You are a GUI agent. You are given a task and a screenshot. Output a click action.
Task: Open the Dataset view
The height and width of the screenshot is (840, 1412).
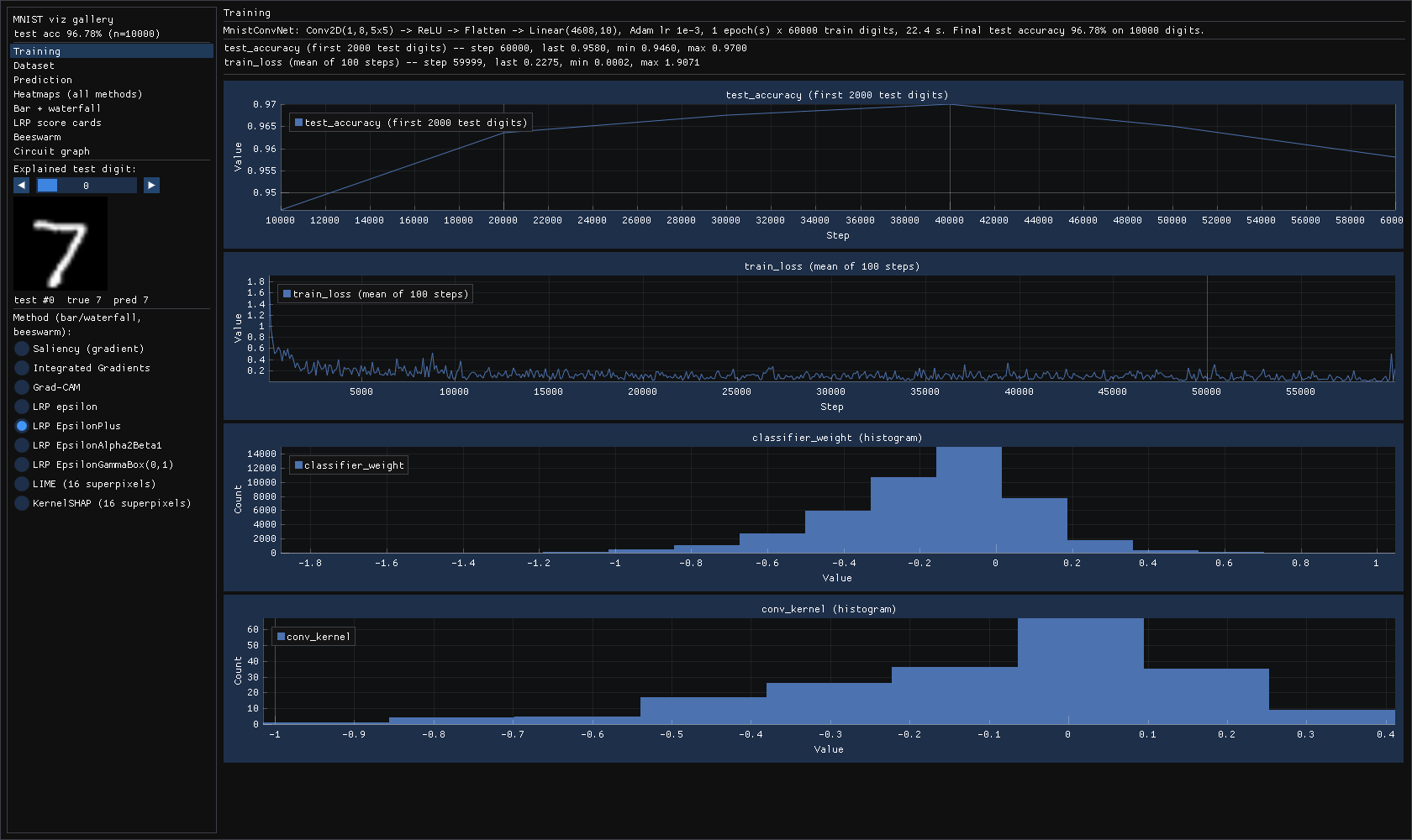point(112,66)
